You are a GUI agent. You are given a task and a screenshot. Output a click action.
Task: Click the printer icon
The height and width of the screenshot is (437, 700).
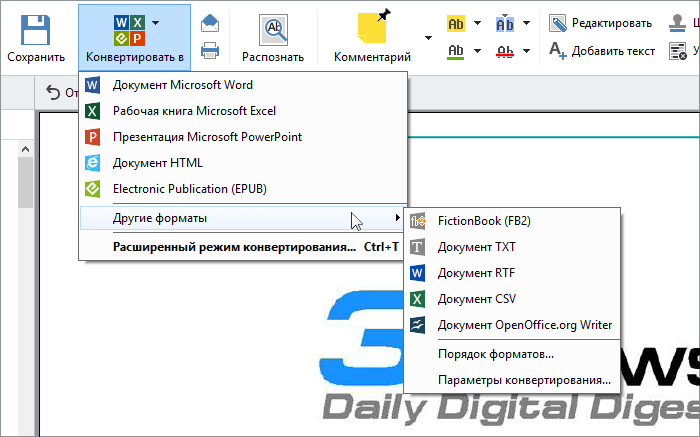tap(210, 50)
